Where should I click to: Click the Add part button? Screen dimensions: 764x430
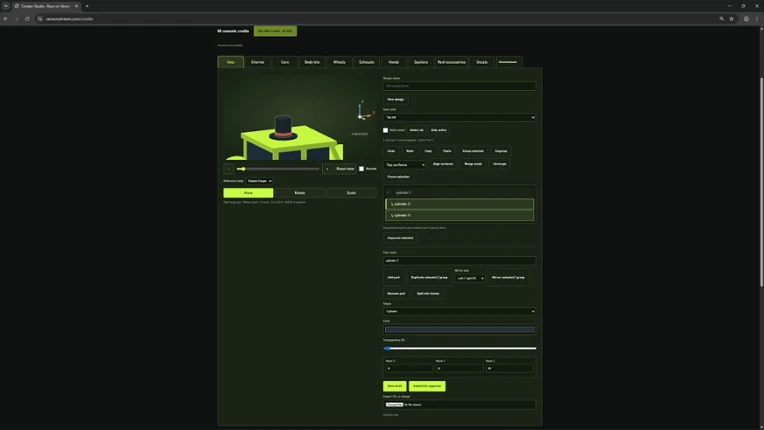pos(394,278)
